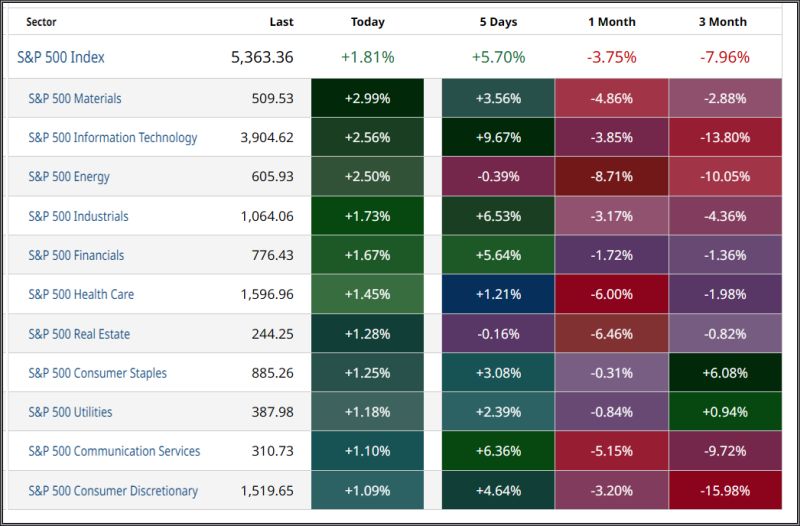800x526 pixels.
Task: Open the S&P 500 Energy sector link
Action: (x=69, y=176)
